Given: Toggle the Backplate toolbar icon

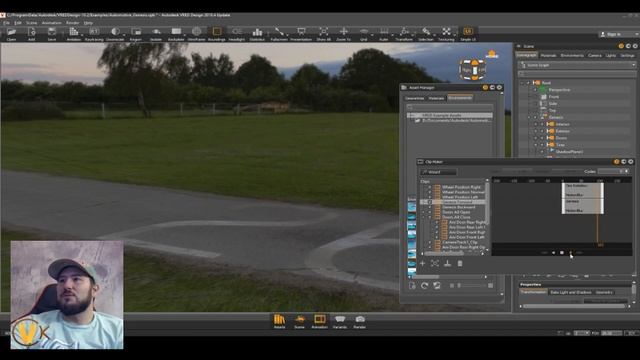Looking at the screenshot, I should pos(176,32).
